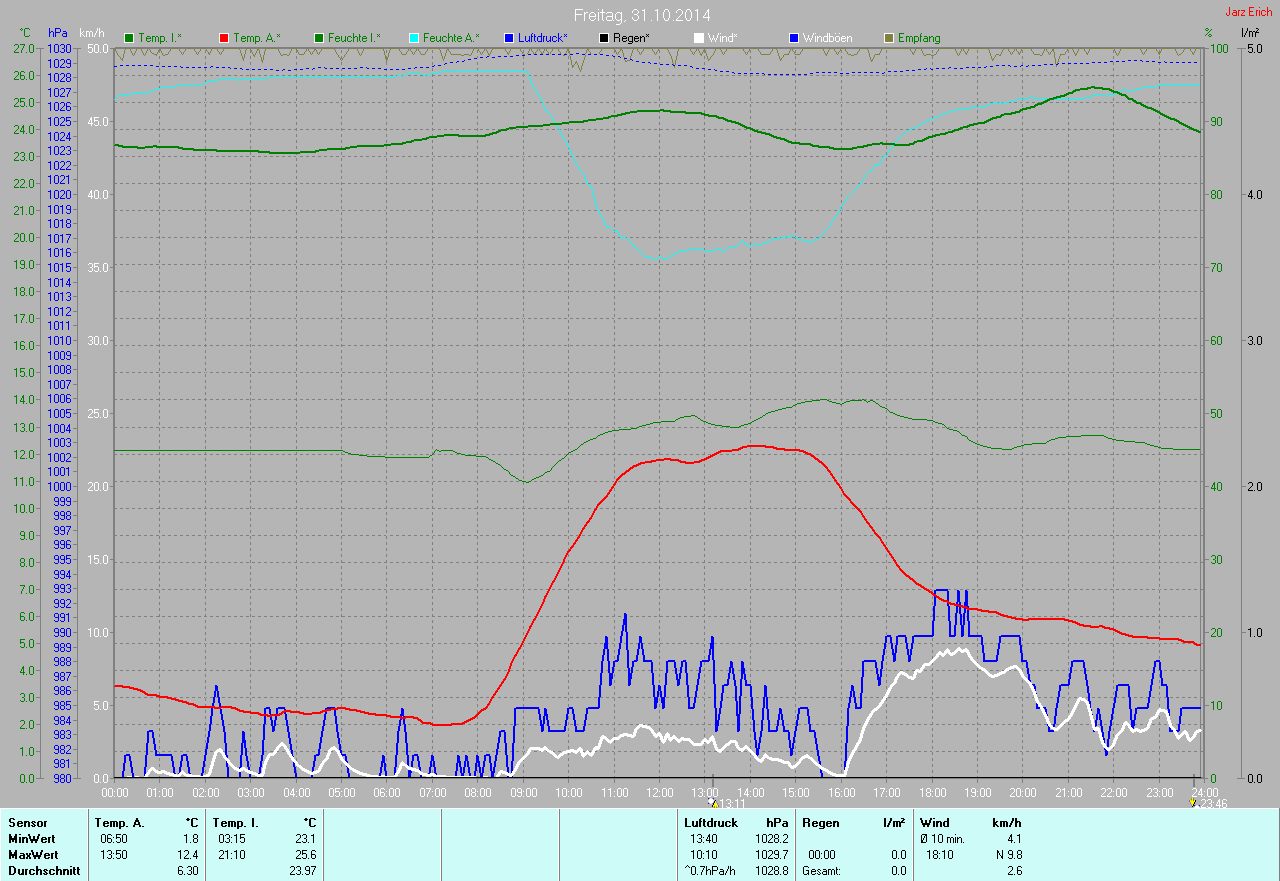Click the blue Luftdruck legend square

510,38
